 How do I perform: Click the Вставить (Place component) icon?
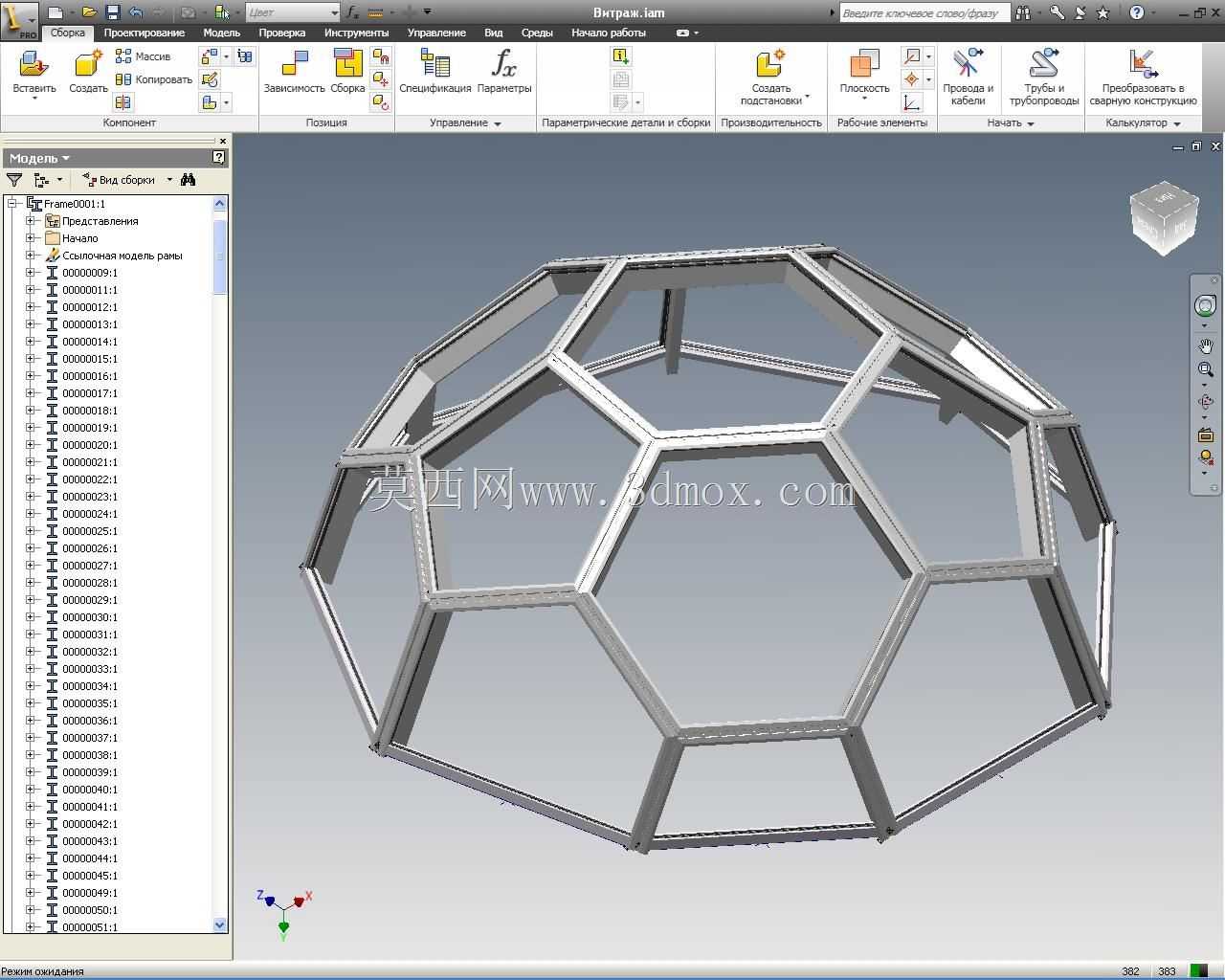[33, 64]
